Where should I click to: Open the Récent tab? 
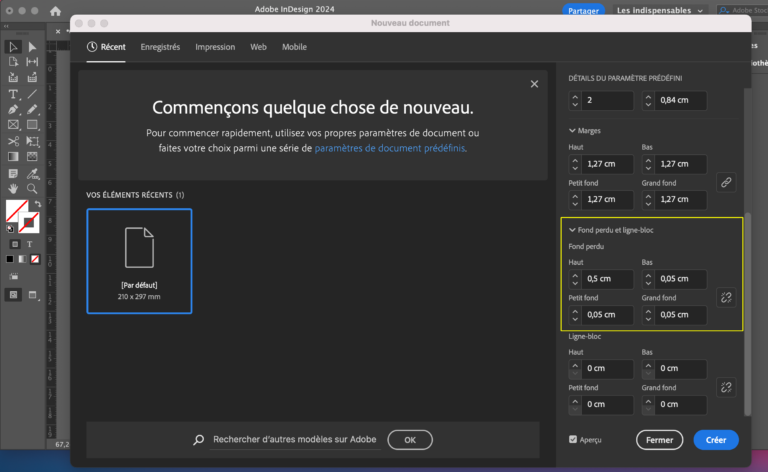click(x=106, y=47)
